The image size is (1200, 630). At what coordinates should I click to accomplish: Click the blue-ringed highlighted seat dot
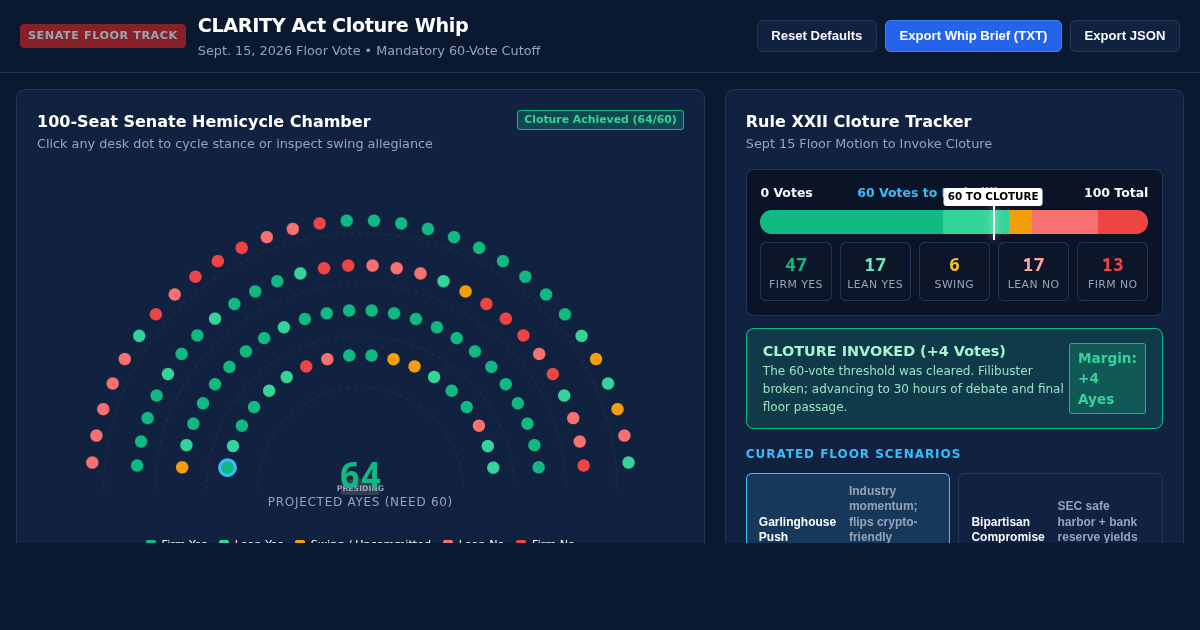pyautogui.click(x=227, y=467)
